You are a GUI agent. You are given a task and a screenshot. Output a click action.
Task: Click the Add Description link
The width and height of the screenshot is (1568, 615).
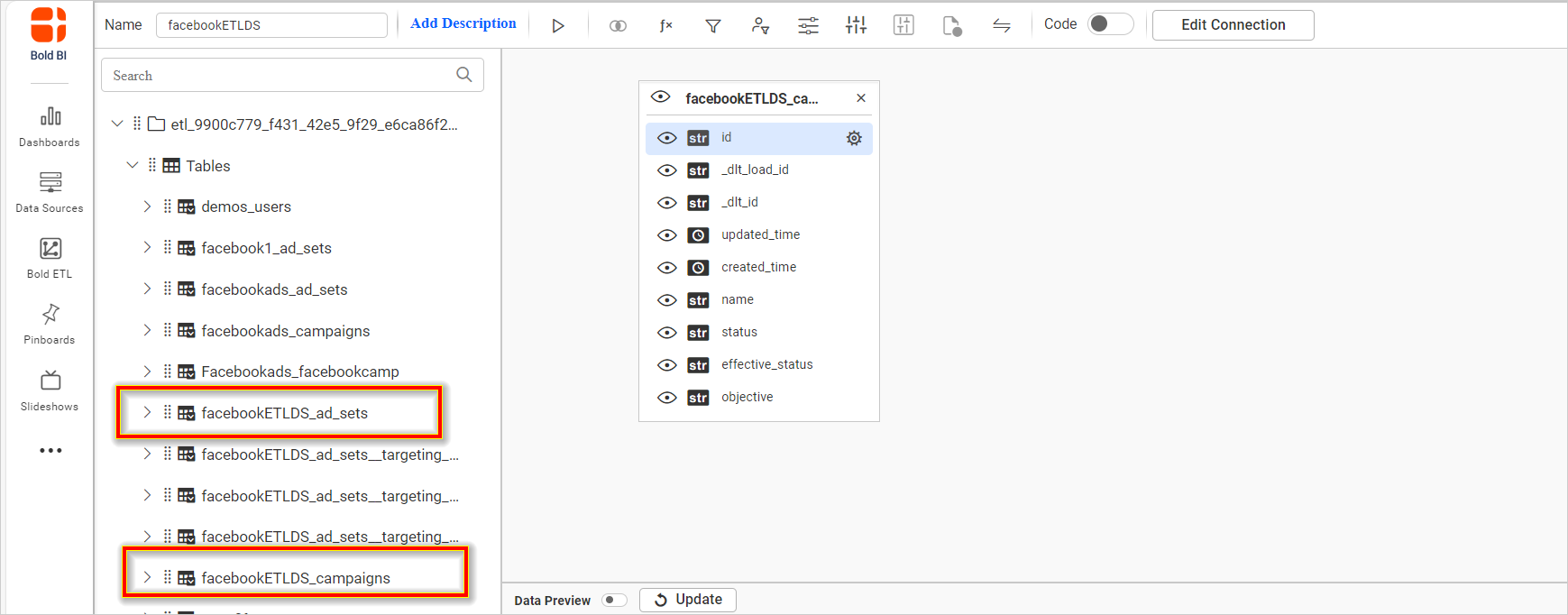point(463,23)
